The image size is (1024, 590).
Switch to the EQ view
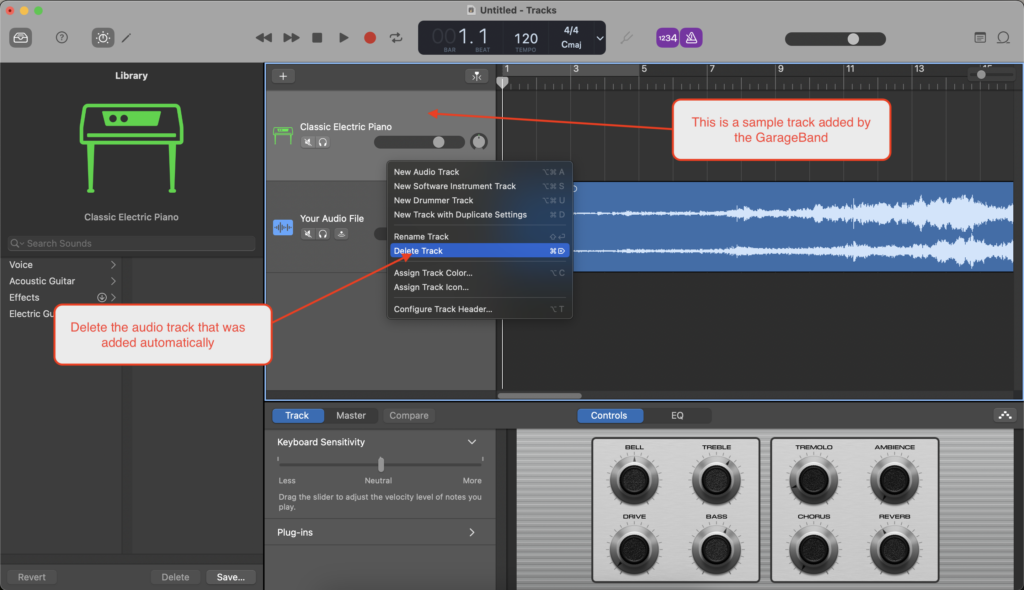pos(677,416)
